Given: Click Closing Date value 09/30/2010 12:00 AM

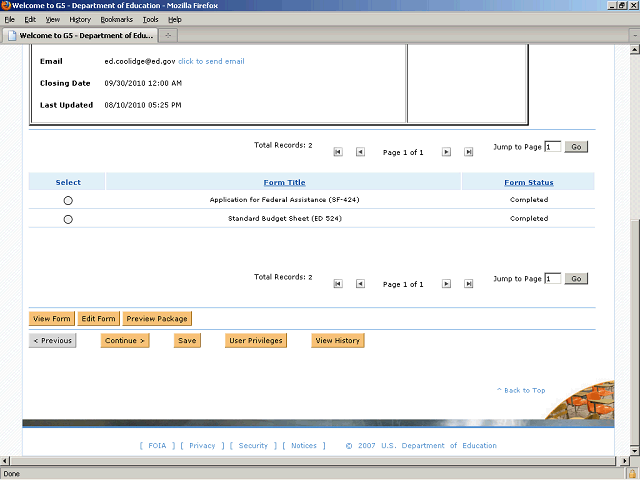Looking at the screenshot, I should [x=143, y=83].
